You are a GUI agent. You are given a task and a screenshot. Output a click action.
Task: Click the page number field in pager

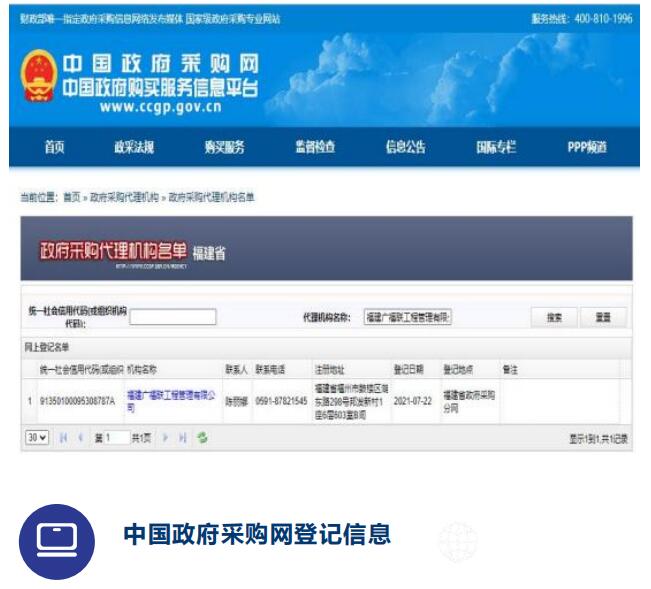[x=117, y=438]
